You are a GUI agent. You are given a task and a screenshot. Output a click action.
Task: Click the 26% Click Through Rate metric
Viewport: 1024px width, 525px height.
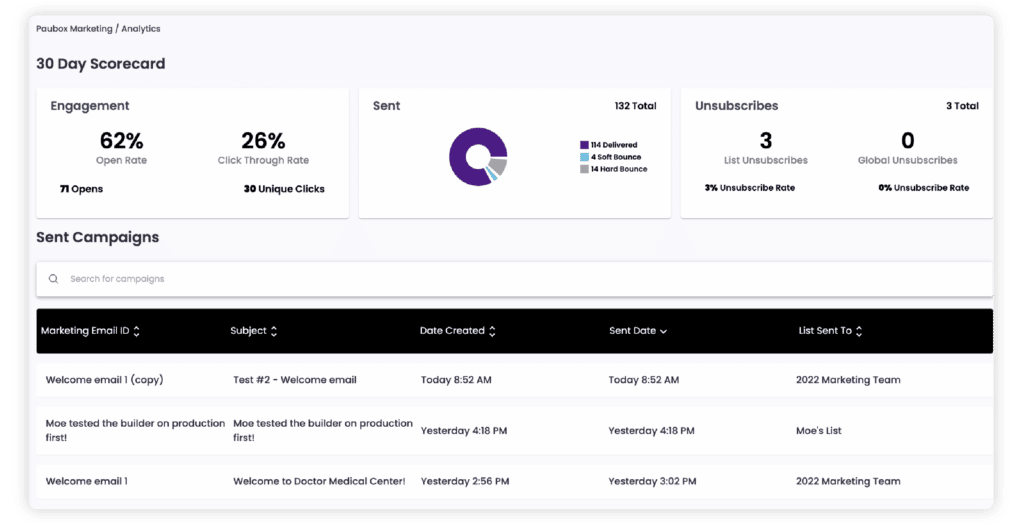(x=263, y=141)
